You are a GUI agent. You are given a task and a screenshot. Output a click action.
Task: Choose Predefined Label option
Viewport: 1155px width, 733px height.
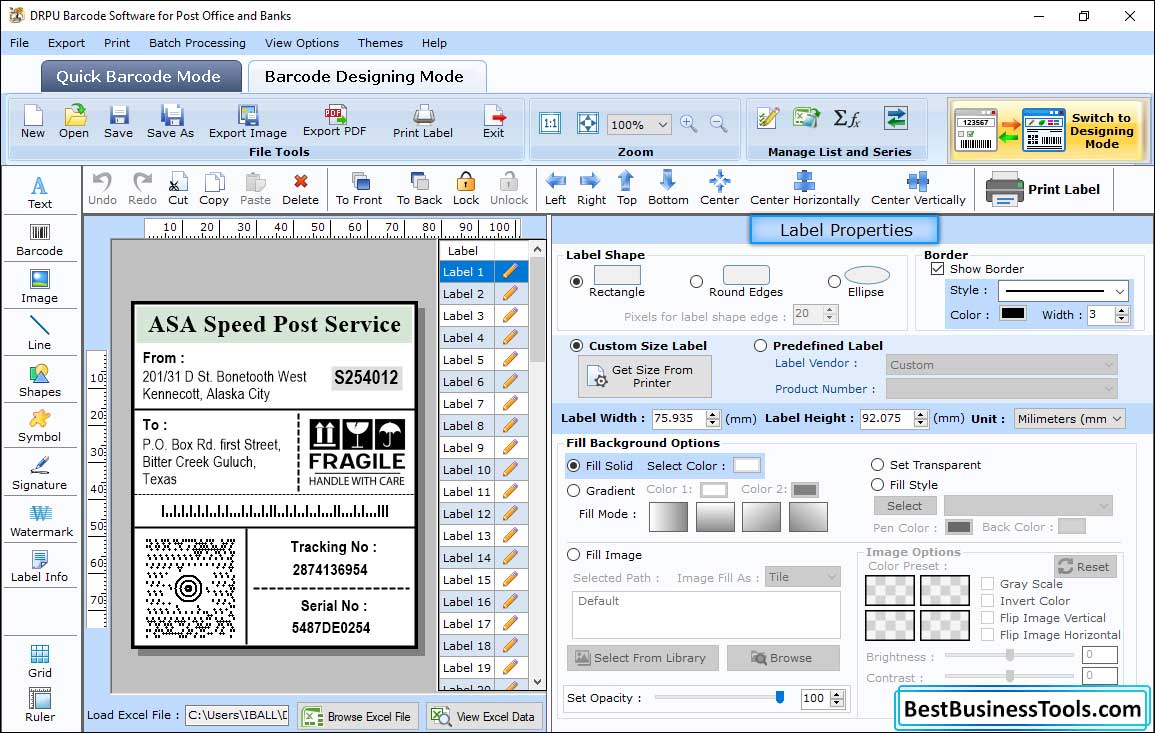[x=760, y=346]
